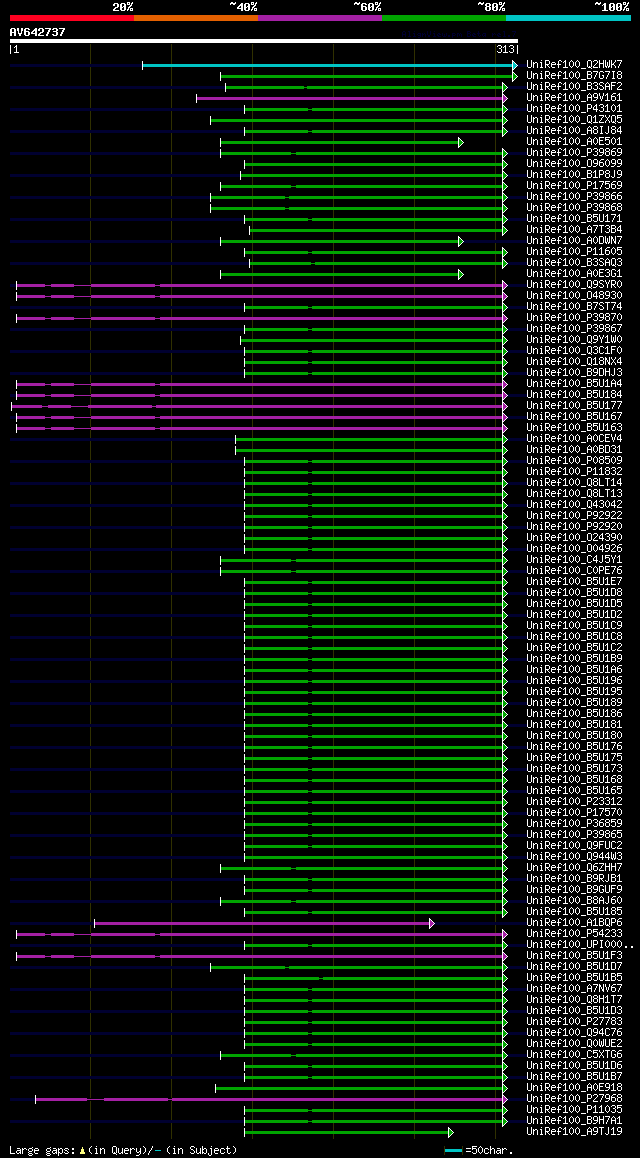Select the UniRef100_B5U1A4 entry
640x1158 pixels.
[x=574, y=384]
